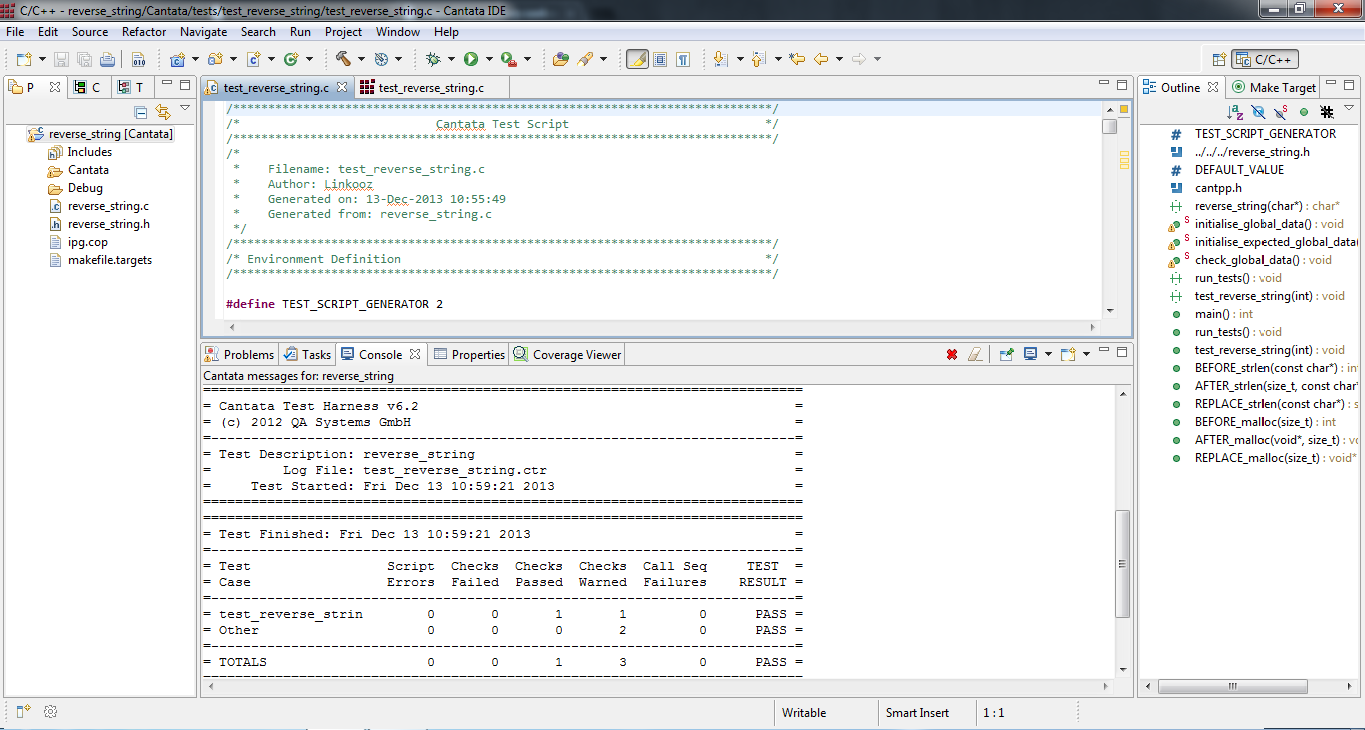Click the Pin Console icon

(x=1007, y=354)
